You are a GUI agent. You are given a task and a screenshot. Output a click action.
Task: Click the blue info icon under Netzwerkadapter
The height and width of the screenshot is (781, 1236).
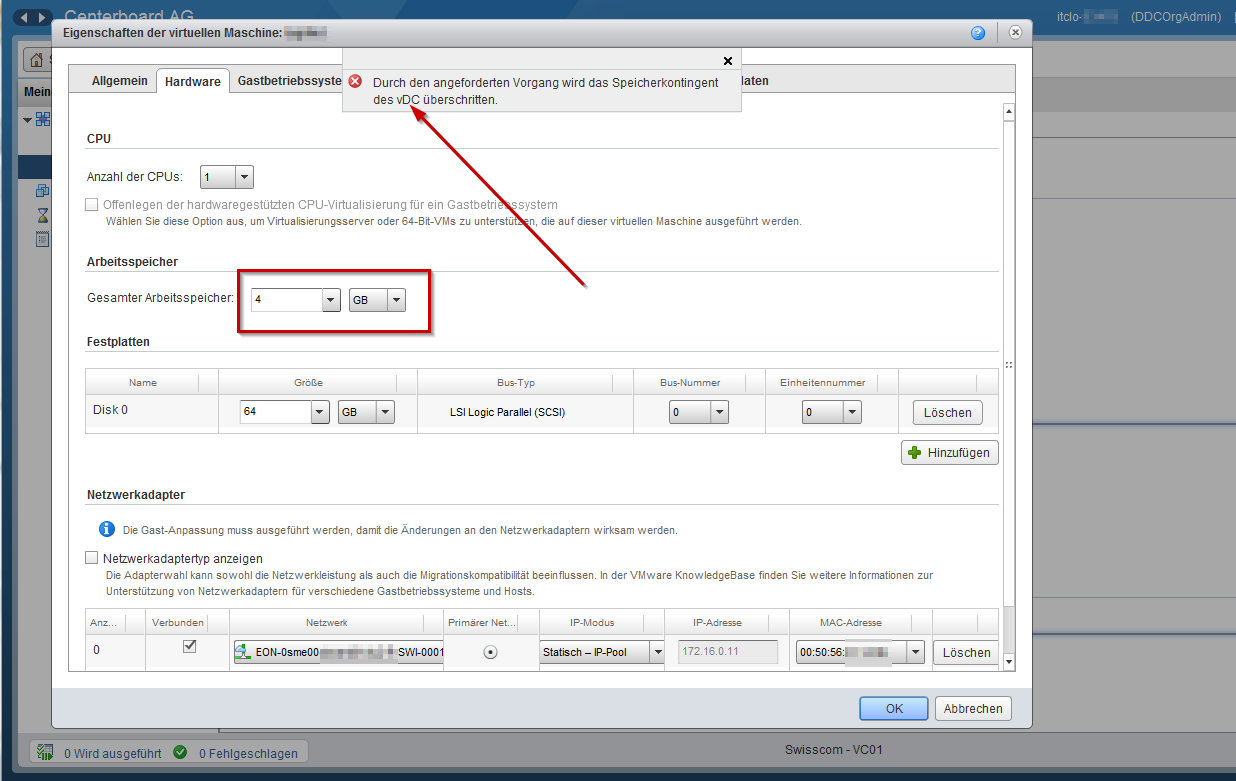coord(106,529)
